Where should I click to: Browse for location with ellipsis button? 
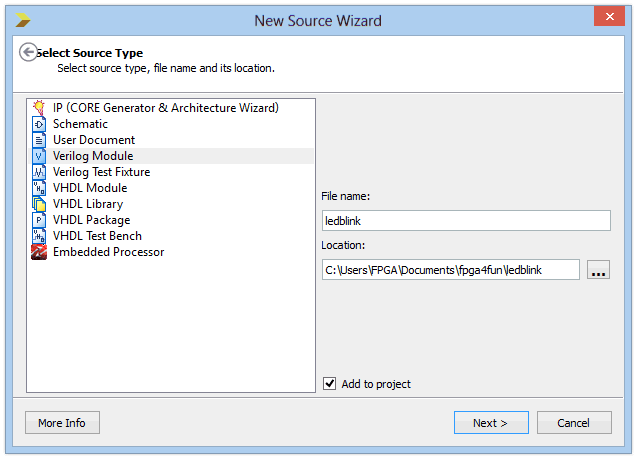pyautogui.click(x=598, y=270)
